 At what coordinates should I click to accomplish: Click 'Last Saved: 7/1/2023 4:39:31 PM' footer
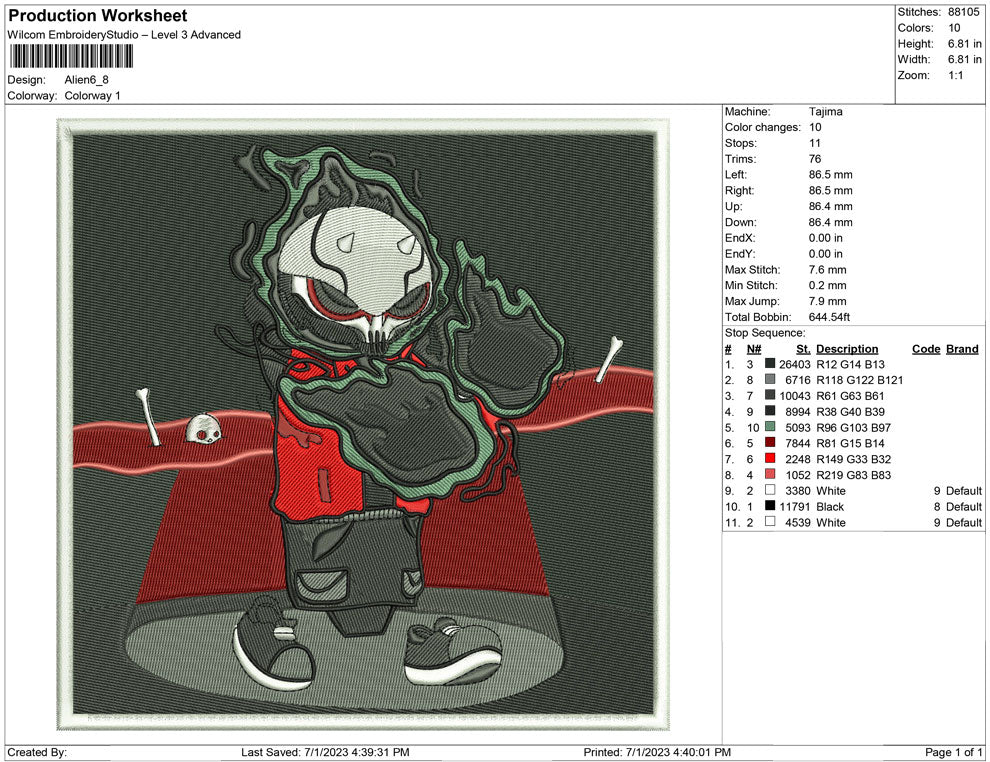[x=325, y=753]
